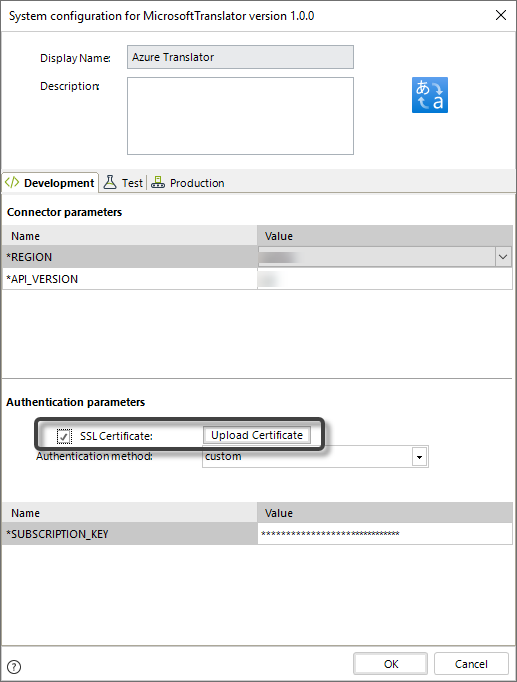Click the Connector parameters Name column header
517x682 pixels.
point(130,236)
